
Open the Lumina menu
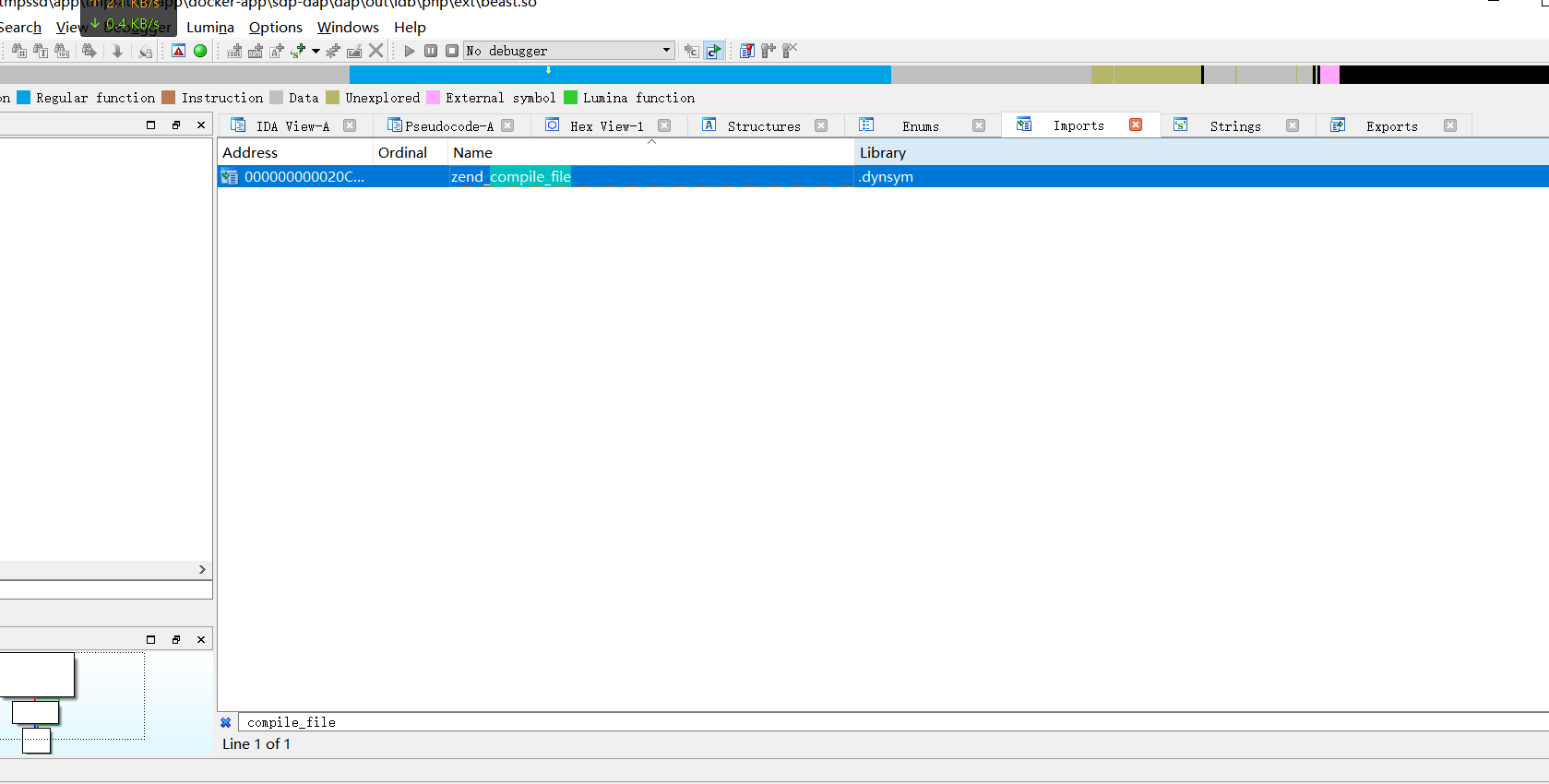pos(210,28)
